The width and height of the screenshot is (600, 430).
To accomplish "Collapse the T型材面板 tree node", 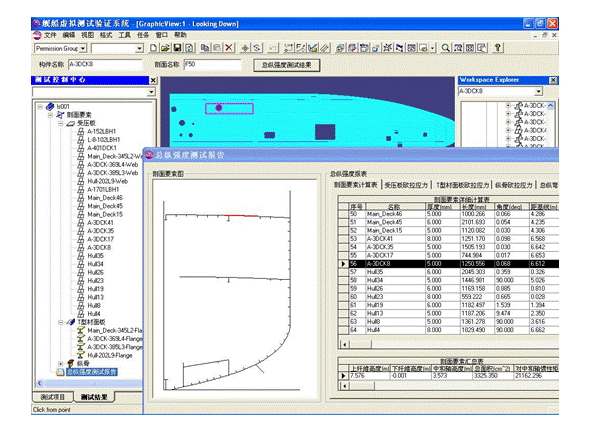I will point(61,322).
